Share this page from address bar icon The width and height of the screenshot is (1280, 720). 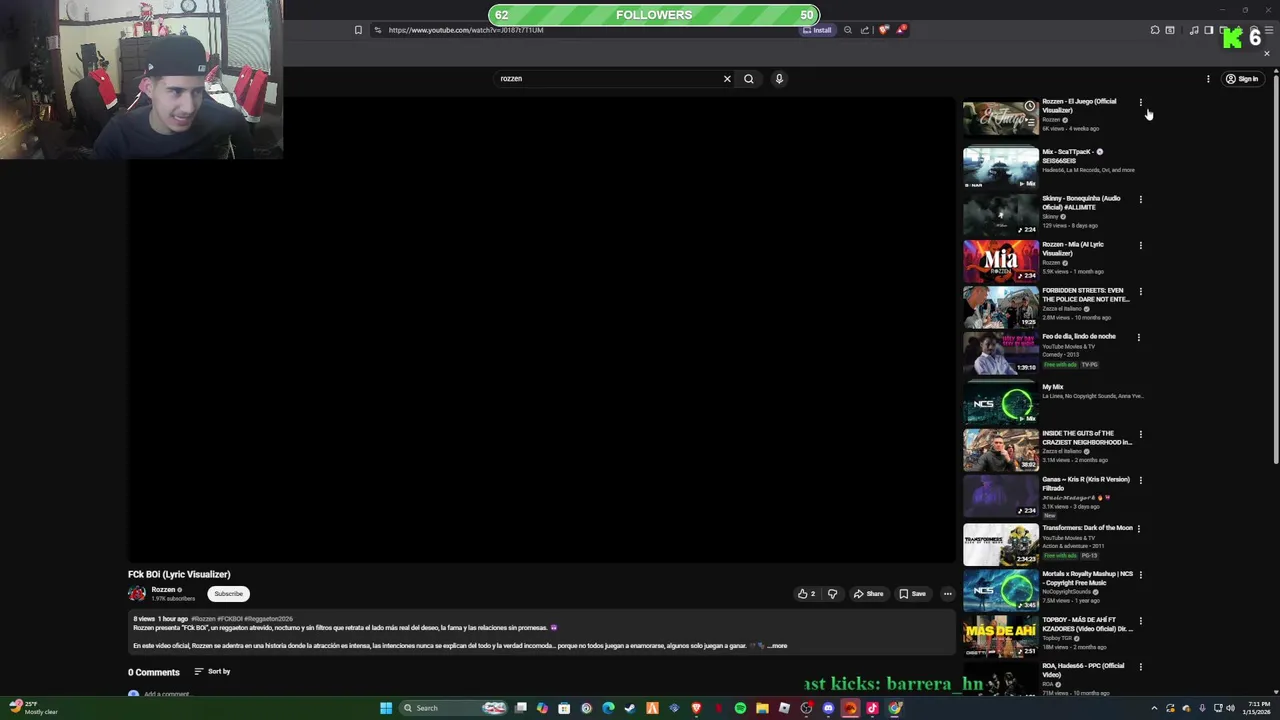865,30
